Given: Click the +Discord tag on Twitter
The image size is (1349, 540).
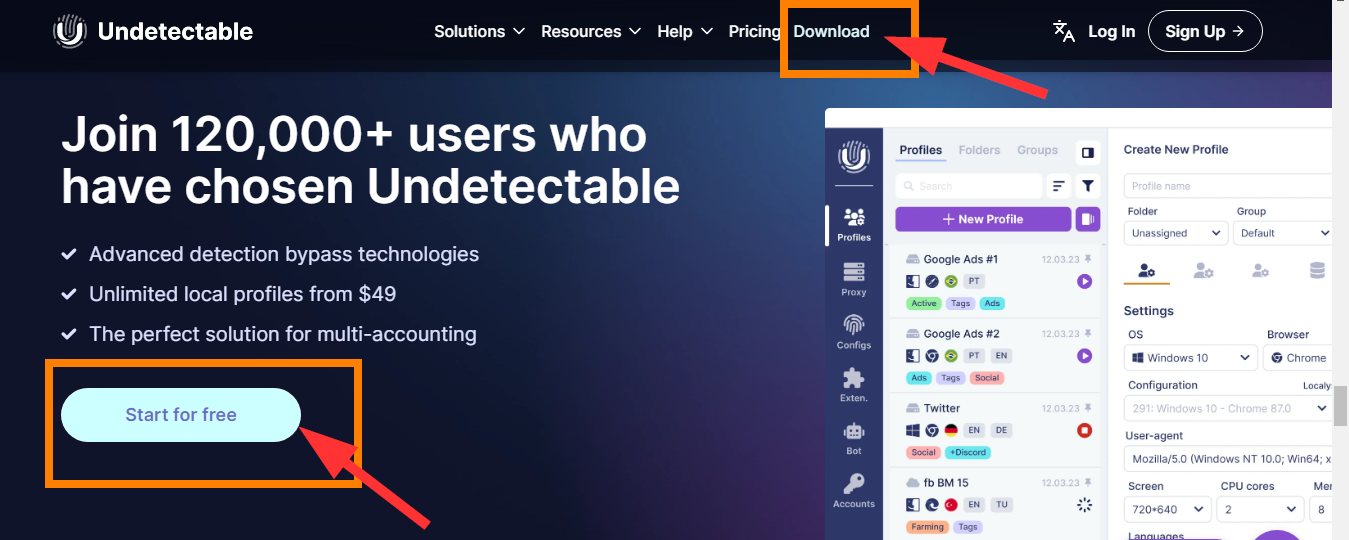Looking at the screenshot, I should coord(967,452).
